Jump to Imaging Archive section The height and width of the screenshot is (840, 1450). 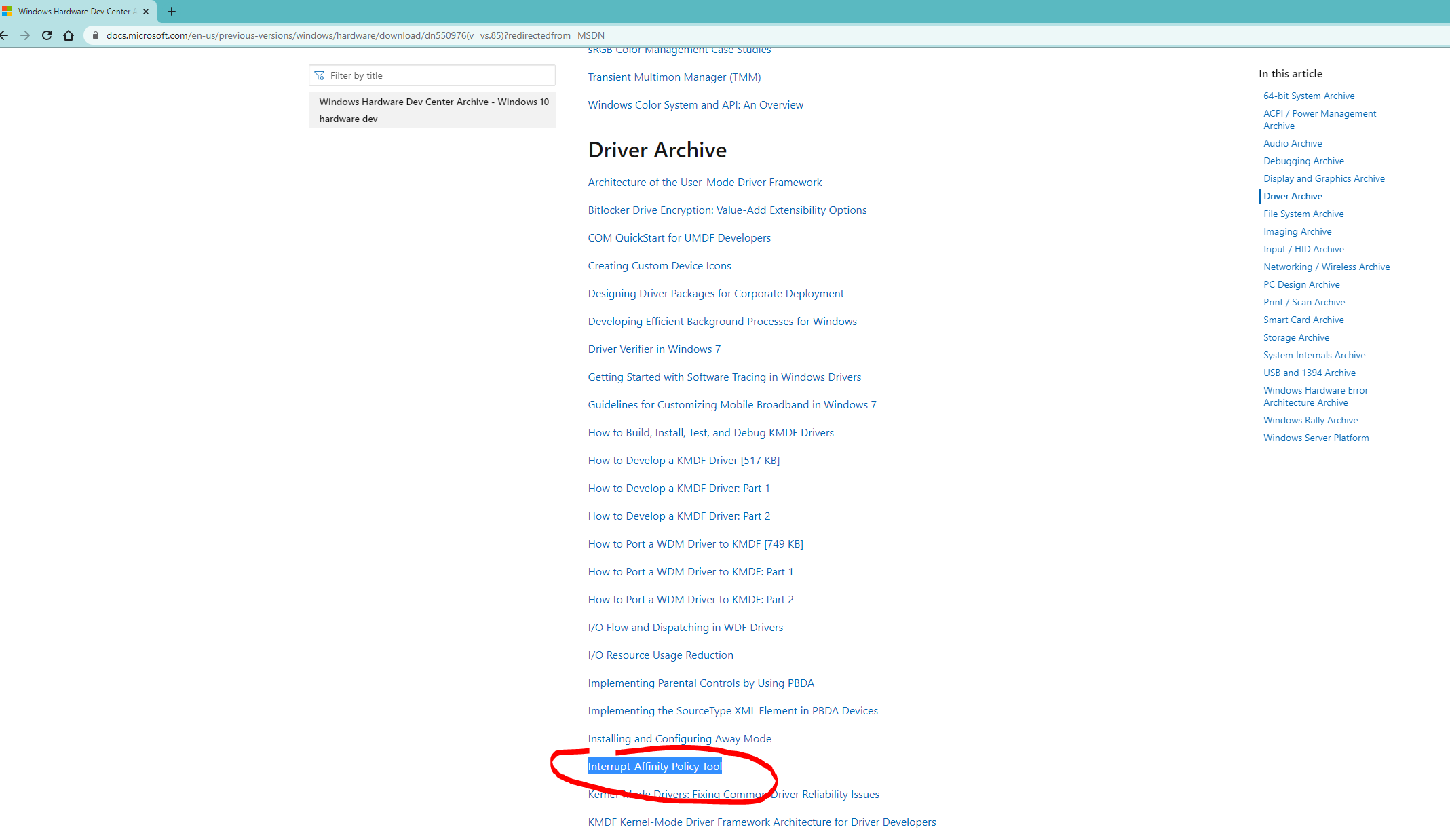point(1297,232)
